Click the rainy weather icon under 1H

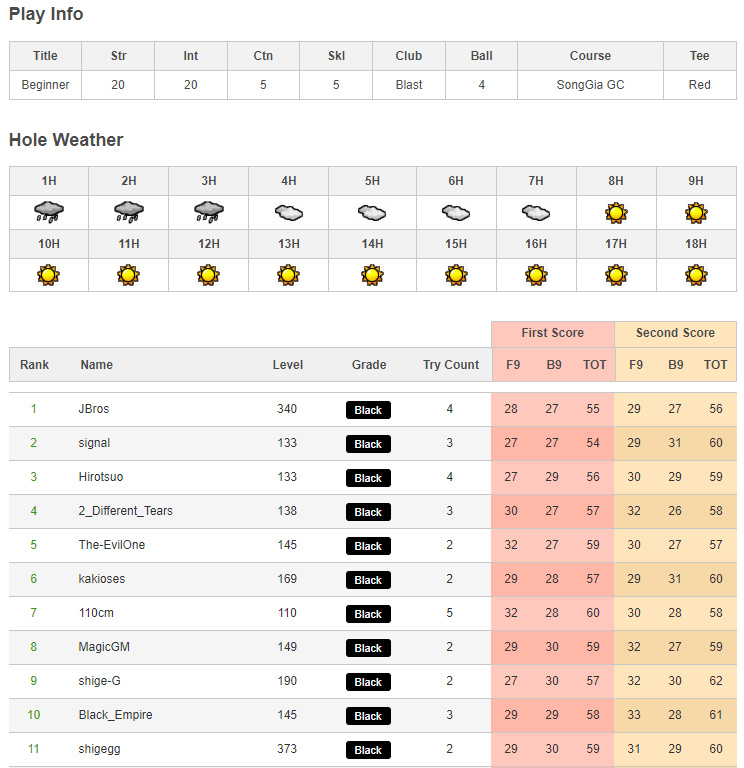(x=48, y=211)
